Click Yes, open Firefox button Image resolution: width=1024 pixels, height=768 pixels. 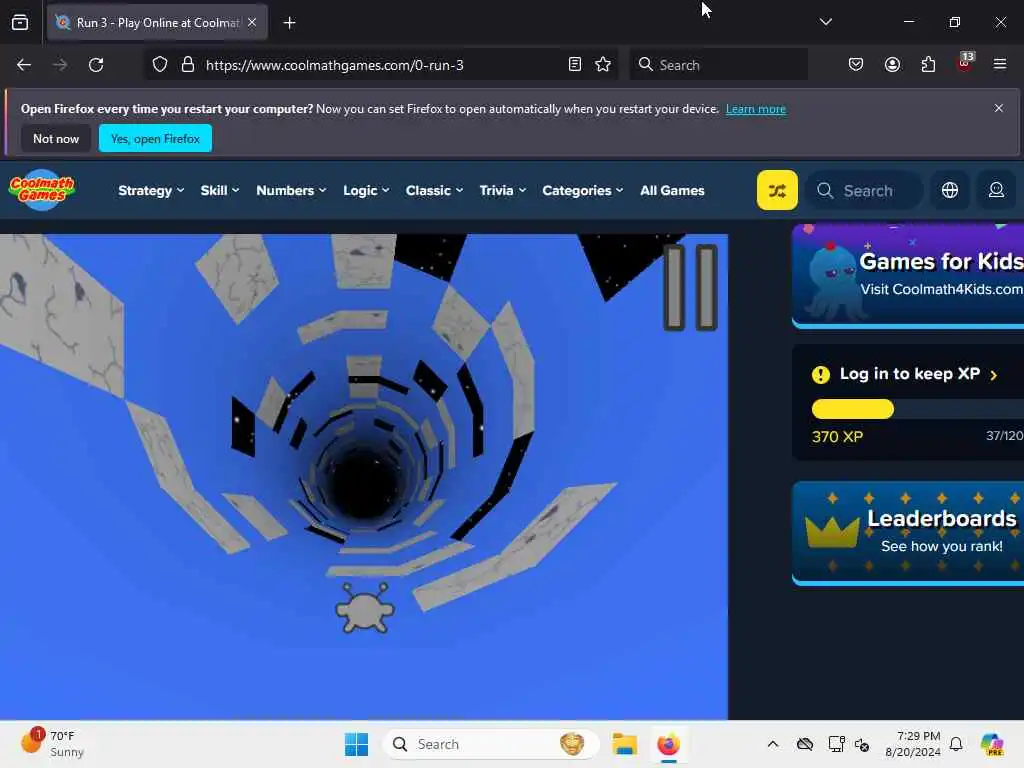155,138
